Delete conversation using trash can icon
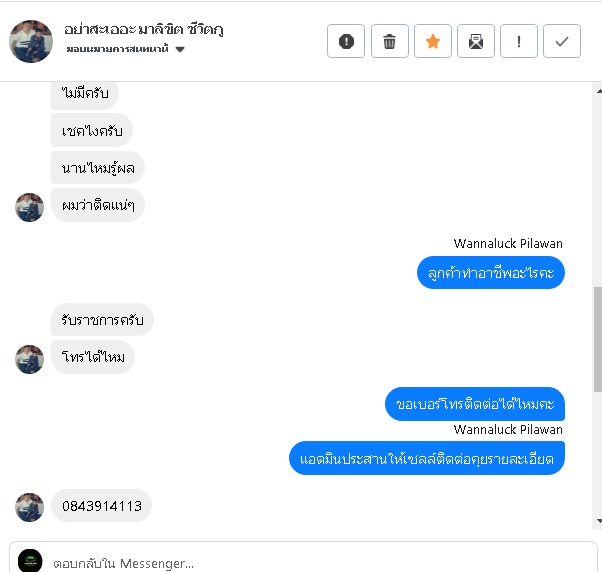The image size is (602, 572). (x=389, y=41)
